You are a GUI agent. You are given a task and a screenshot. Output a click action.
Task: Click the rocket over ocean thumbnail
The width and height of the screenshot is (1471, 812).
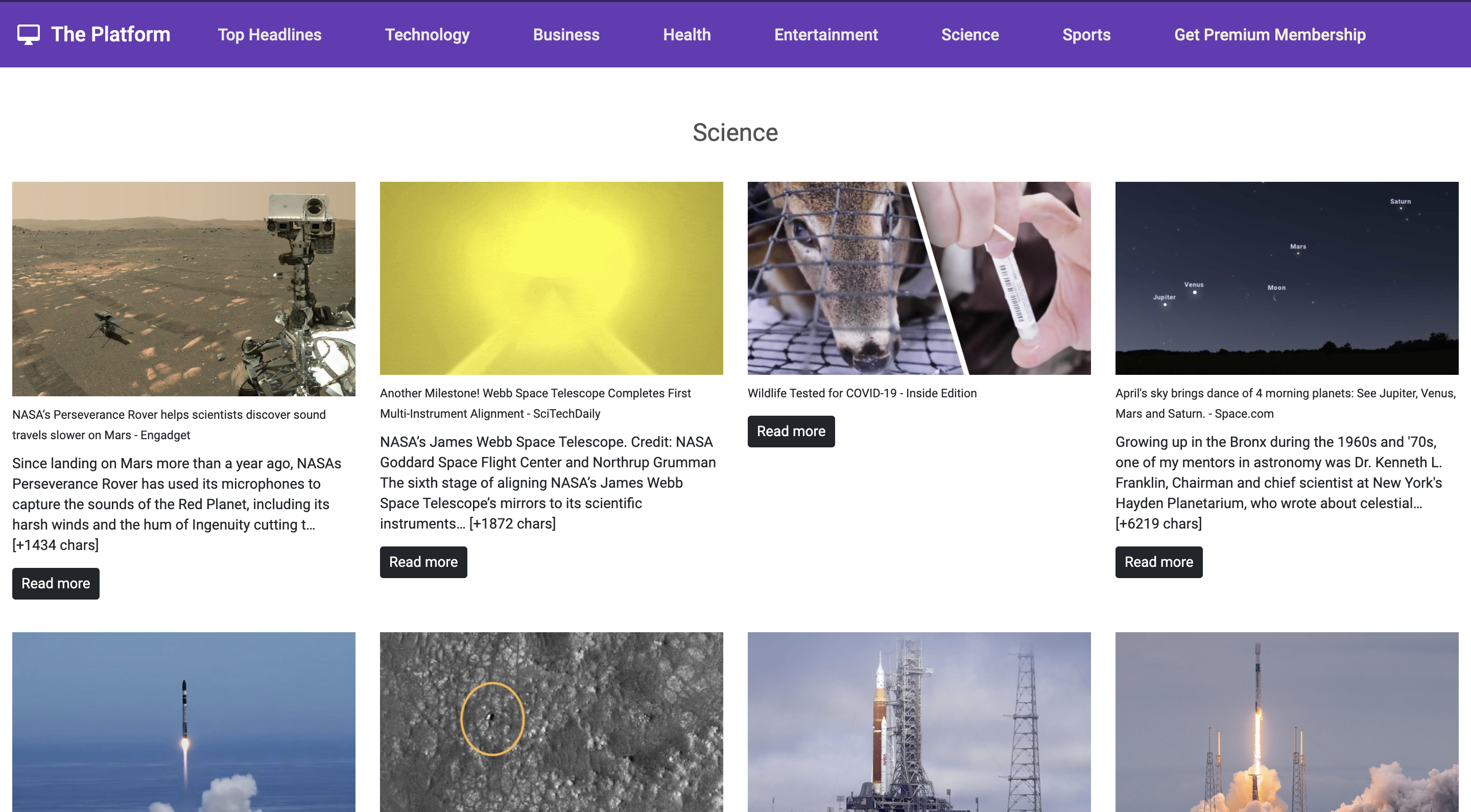[183, 721]
